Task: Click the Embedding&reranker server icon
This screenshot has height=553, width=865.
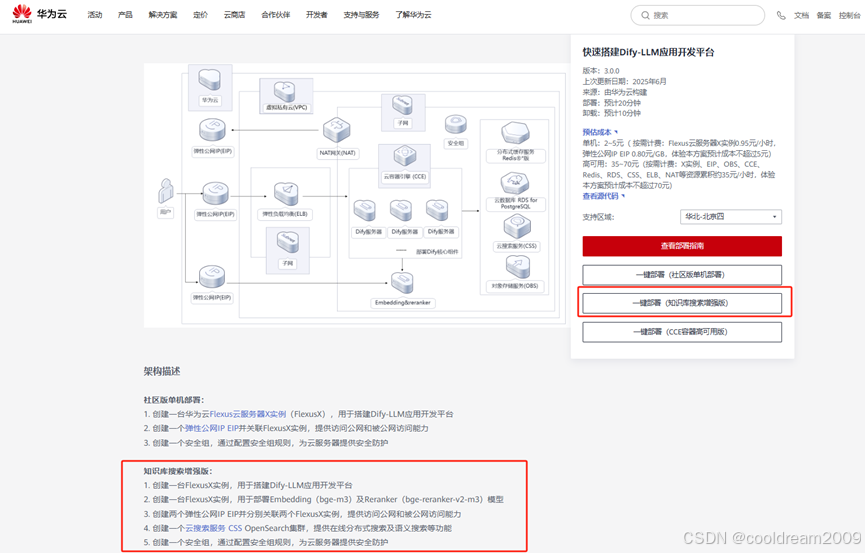Action: (402, 283)
